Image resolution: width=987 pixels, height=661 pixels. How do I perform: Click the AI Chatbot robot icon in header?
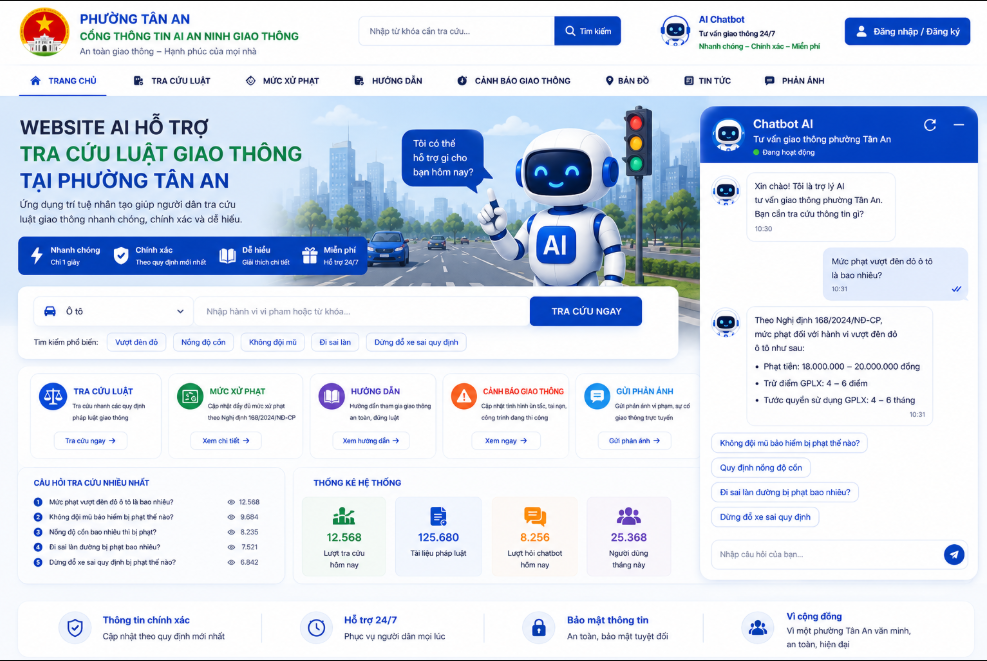675,31
